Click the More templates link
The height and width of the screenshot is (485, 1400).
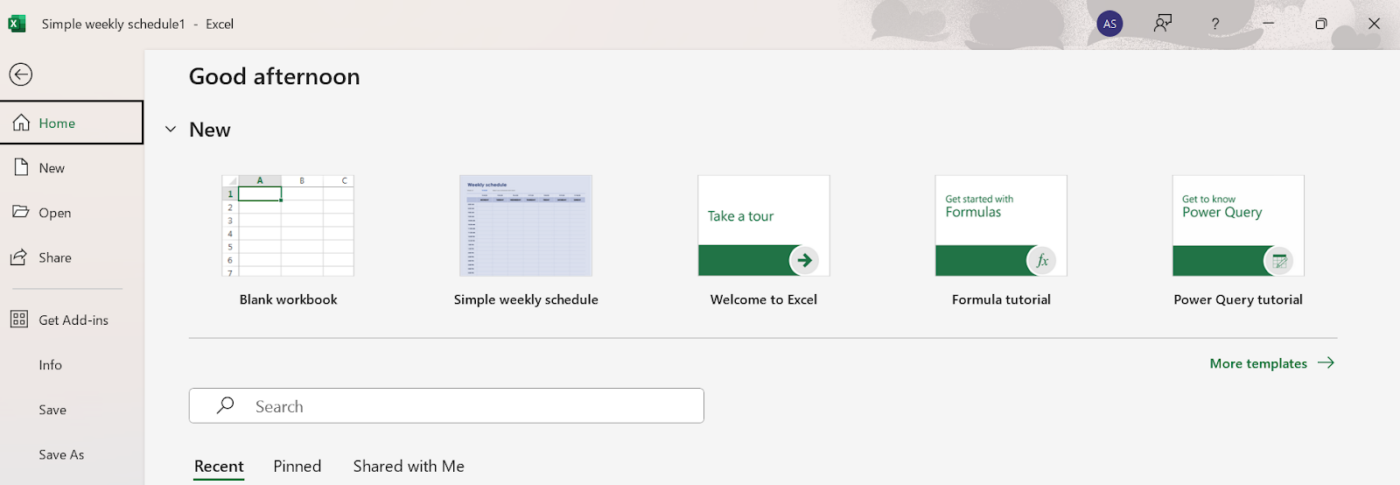pos(1272,363)
